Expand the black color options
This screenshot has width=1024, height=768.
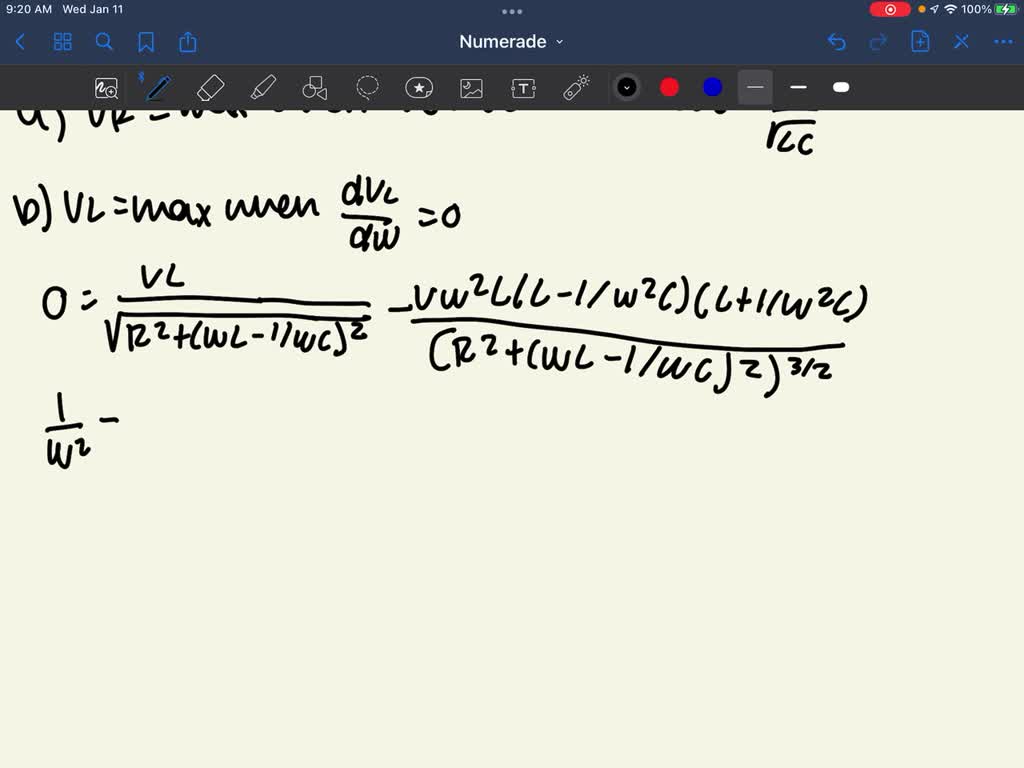(627, 87)
